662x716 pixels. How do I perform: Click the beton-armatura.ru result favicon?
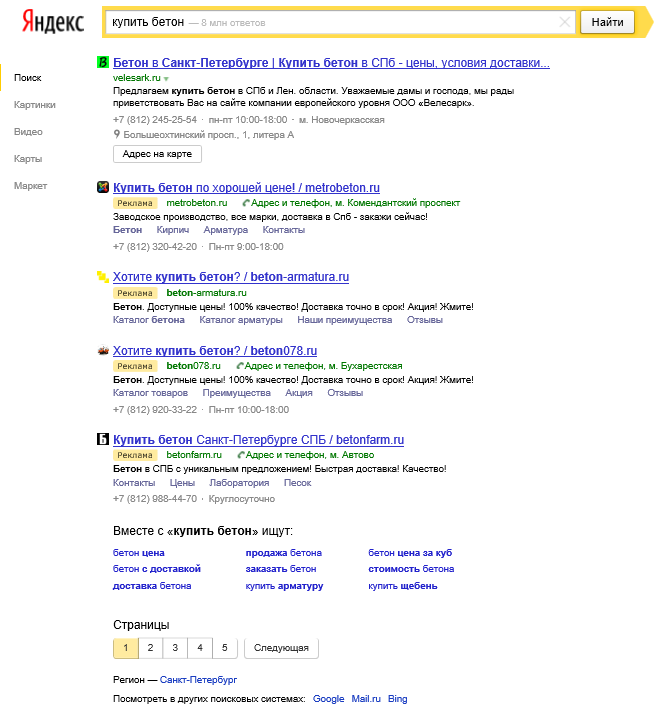(x=102, y=277)
